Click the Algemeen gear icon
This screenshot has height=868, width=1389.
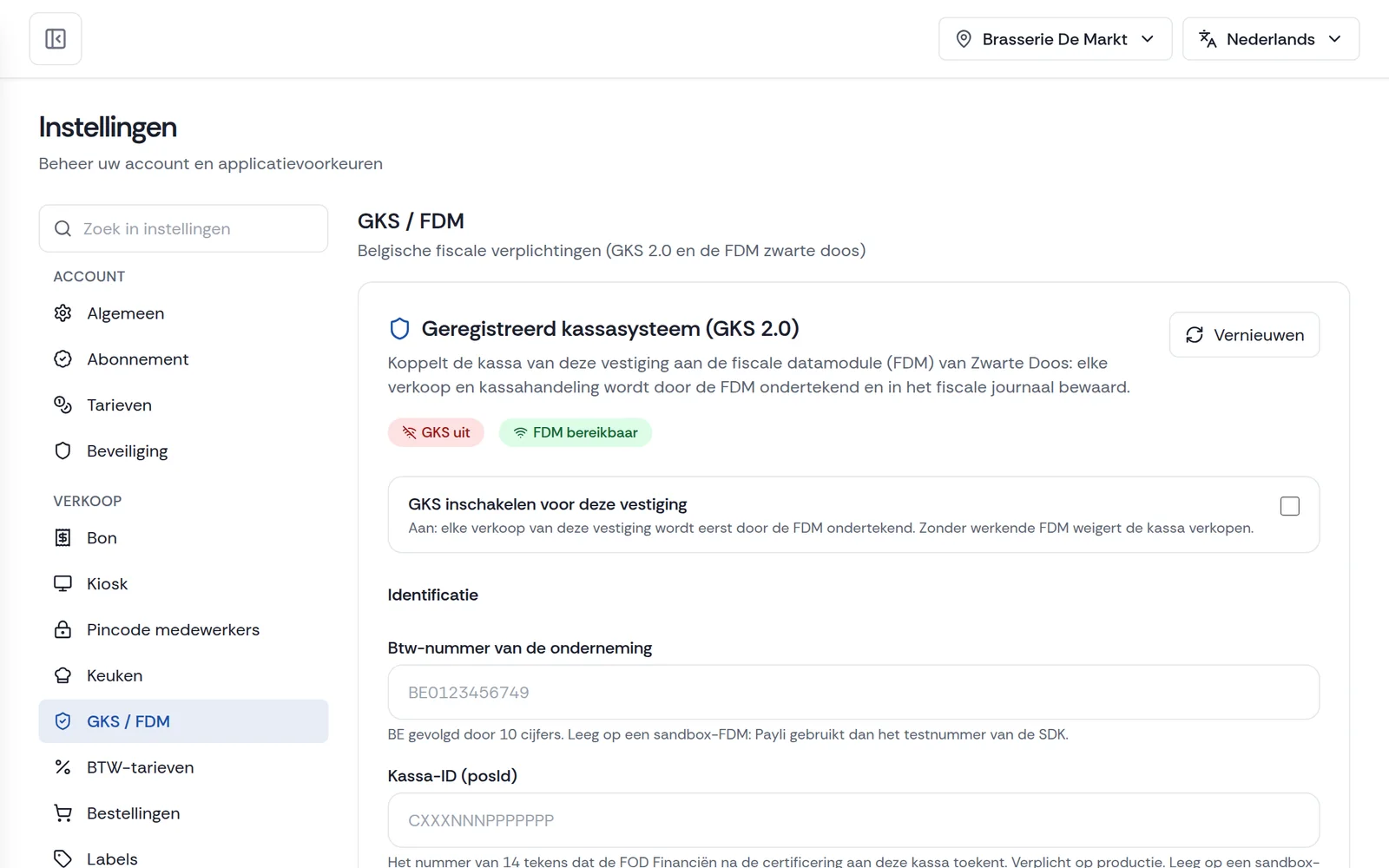(x=63, y=313)
